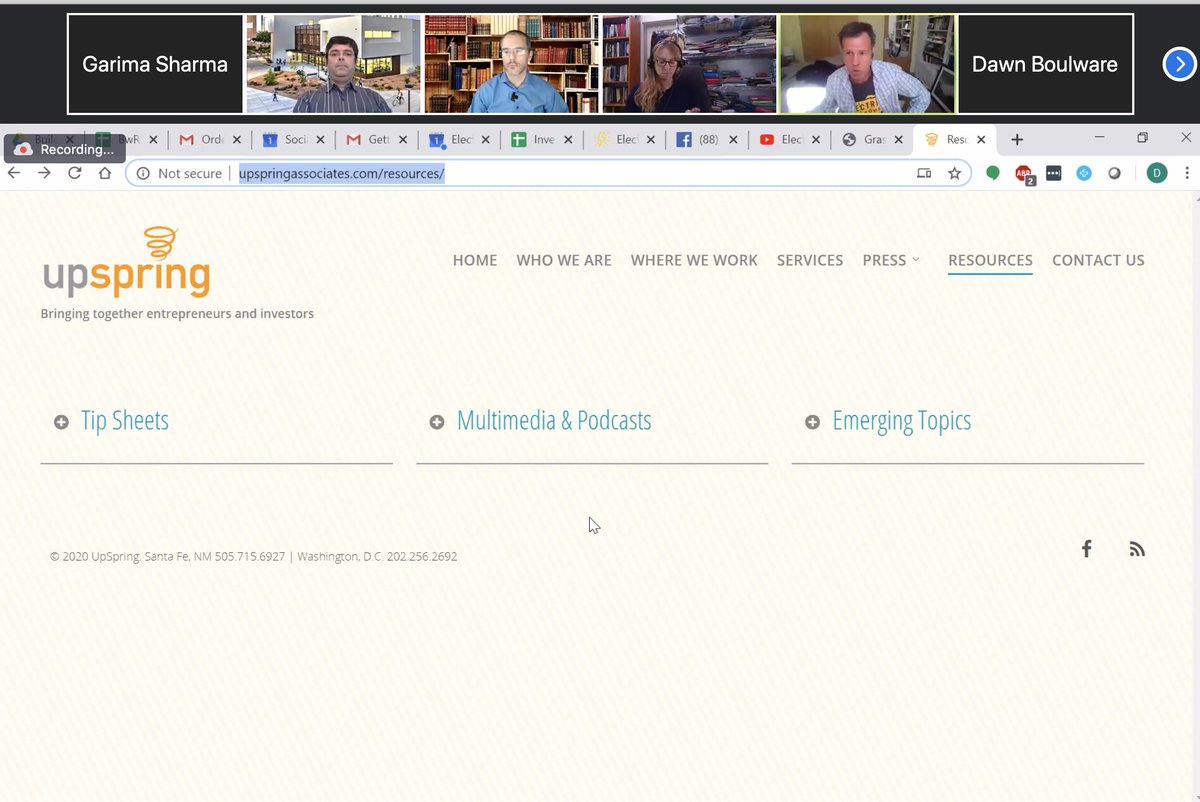The height and width of the screenshot is (802, 1200).
Task: Click the 2020 UpSpring copyright footer text
Action: (x=253, y=556)
